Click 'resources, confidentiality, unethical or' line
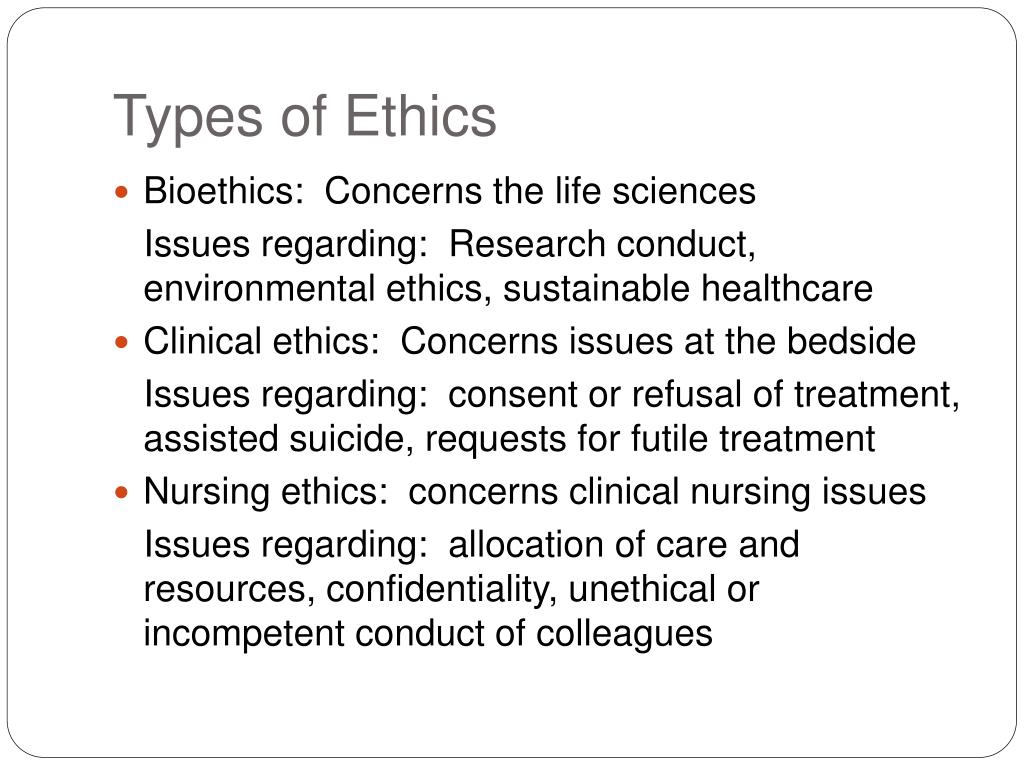This screenshot has height=768, width=1024. click(x=451, y=590)
